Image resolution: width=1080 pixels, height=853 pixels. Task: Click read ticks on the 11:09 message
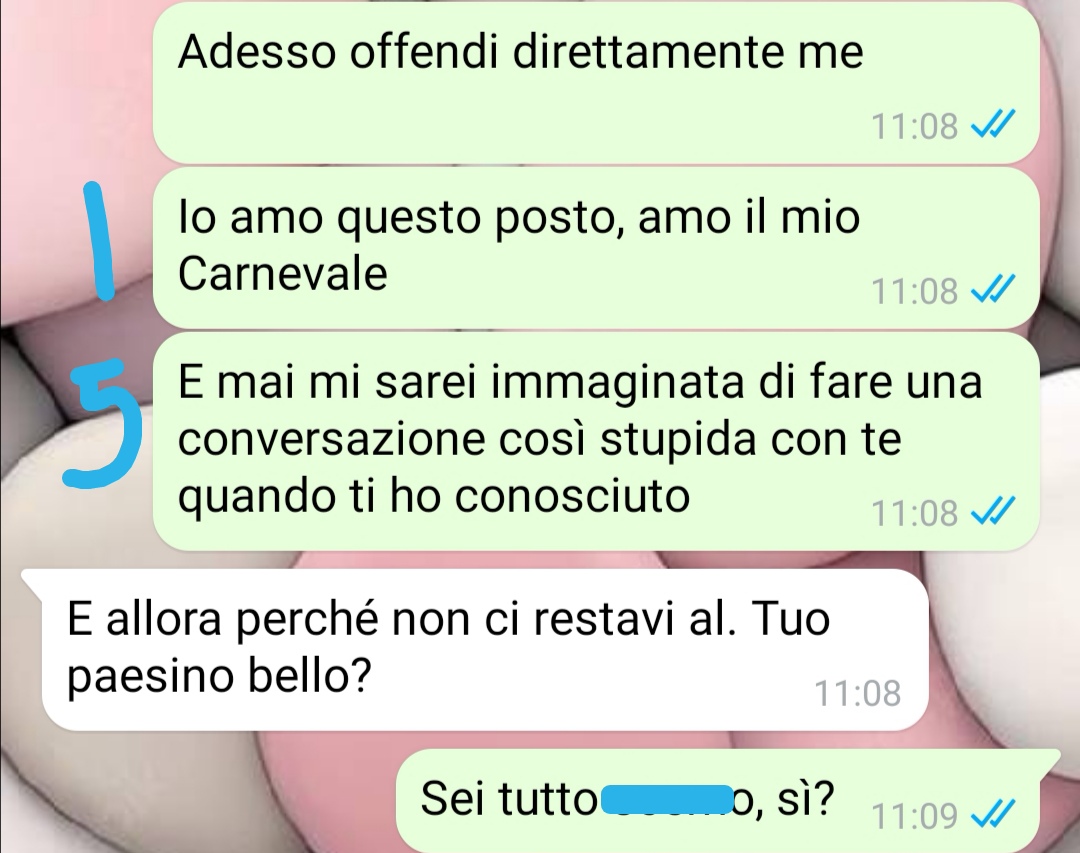tap(993, 815)
